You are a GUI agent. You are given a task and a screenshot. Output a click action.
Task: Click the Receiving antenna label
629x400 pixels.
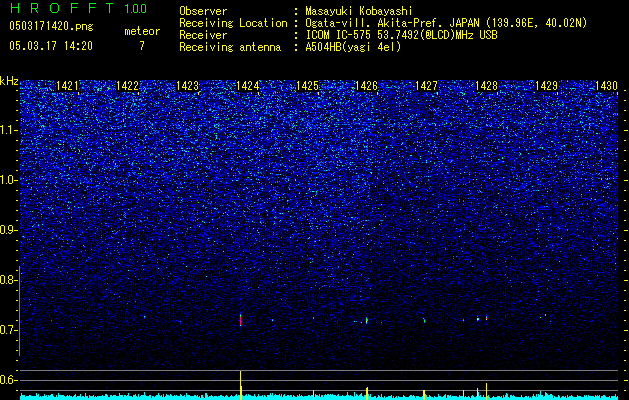[230, 47]
